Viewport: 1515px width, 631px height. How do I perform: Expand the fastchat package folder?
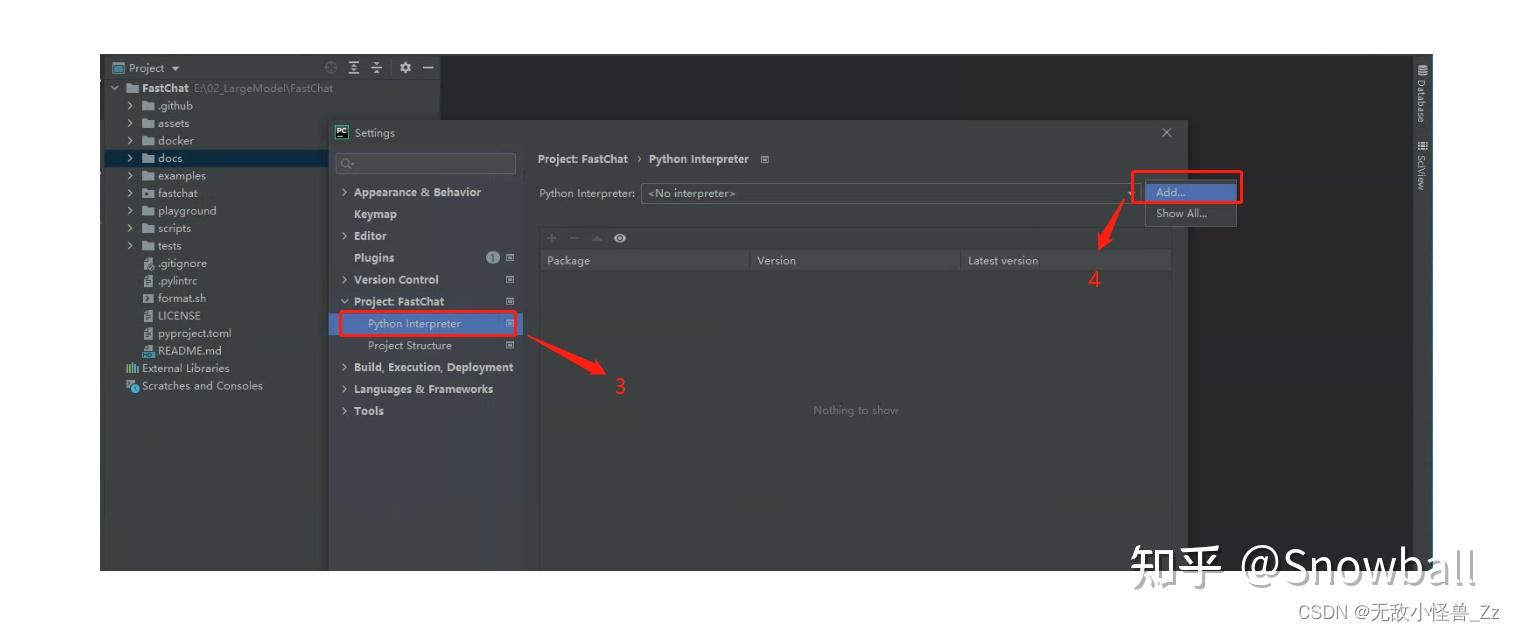pyautogui.click(x=130, y=193)
